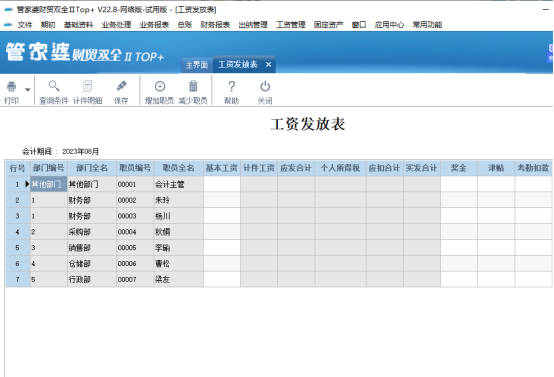Image resolution: width=554 pixels, height=377 pixels.
Task: Click 增加职员 plus icon
Action: tap(160, 86)
